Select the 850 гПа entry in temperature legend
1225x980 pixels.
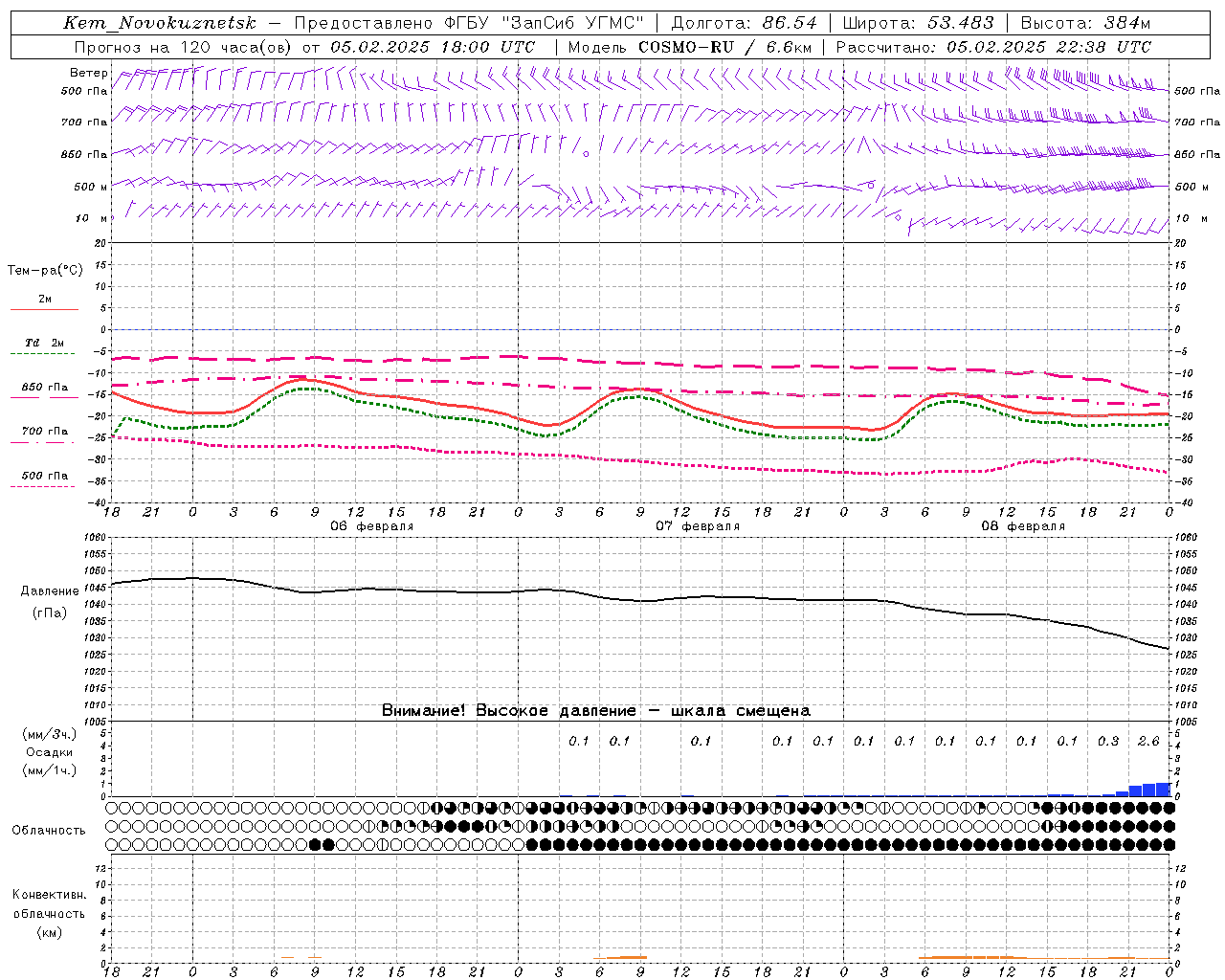click(44, 388)
